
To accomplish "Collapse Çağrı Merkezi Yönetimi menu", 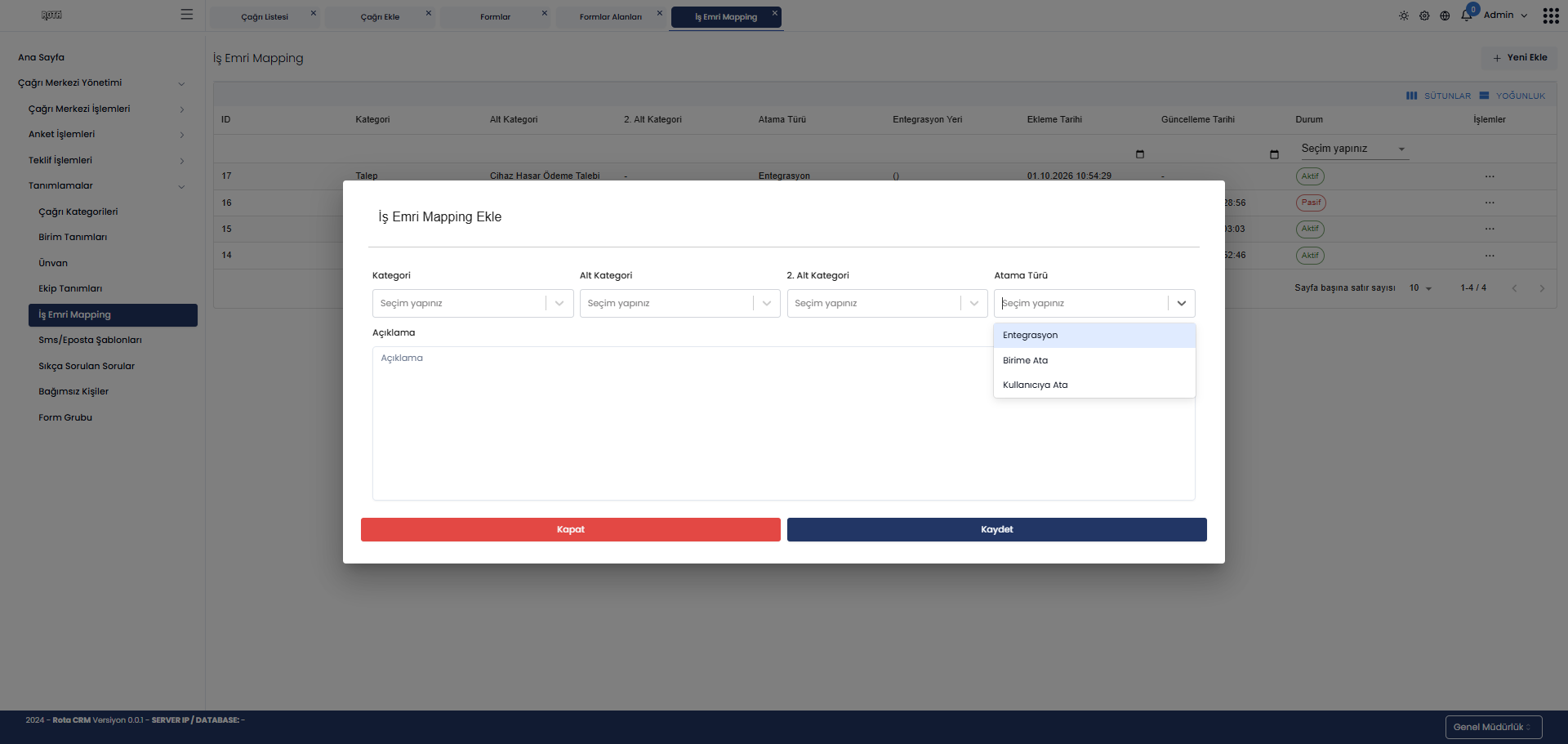I will point(102,83).
